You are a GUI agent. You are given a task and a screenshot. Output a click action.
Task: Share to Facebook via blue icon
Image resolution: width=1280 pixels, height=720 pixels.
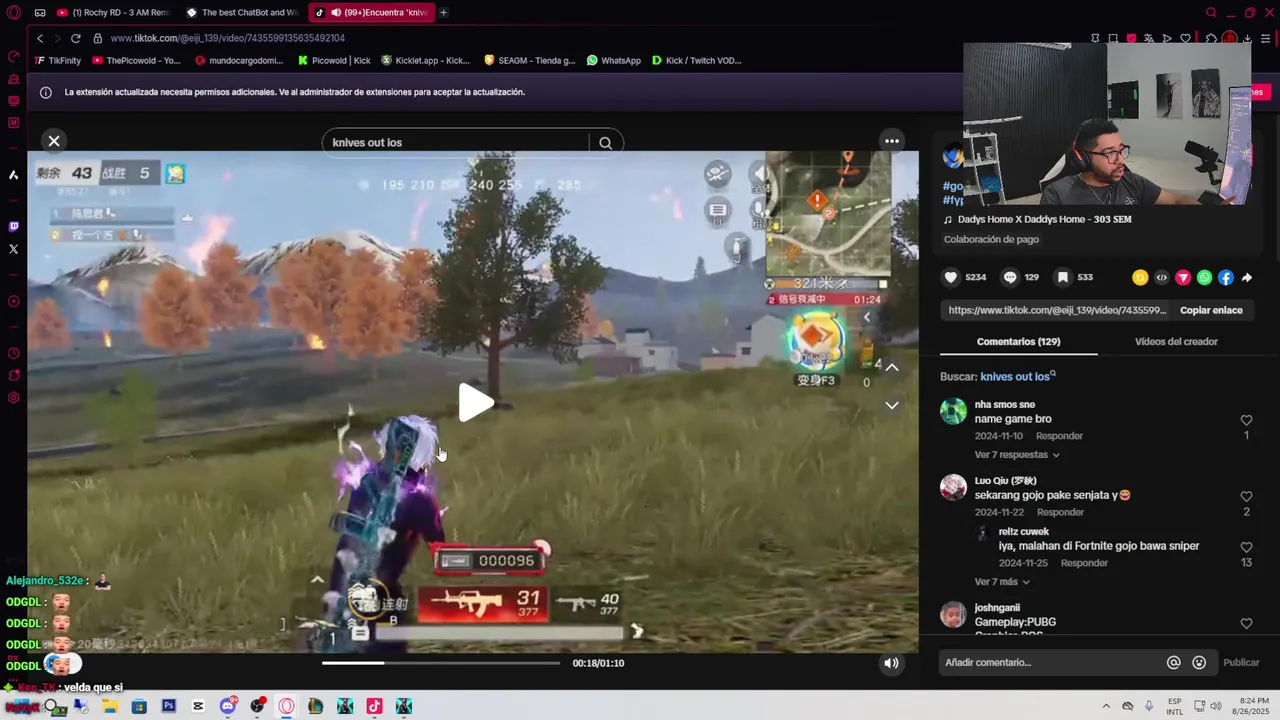[x=1225, y=278]
